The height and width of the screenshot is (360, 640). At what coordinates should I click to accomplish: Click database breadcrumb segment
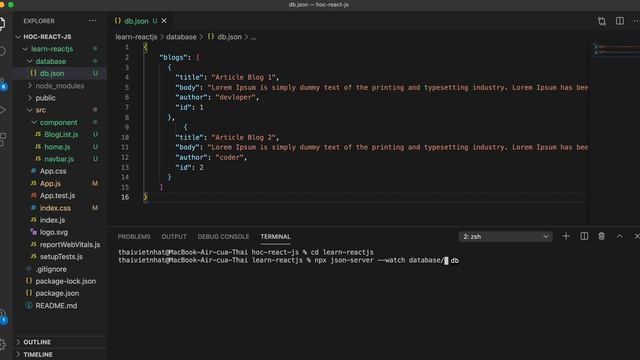pos(181,37)
